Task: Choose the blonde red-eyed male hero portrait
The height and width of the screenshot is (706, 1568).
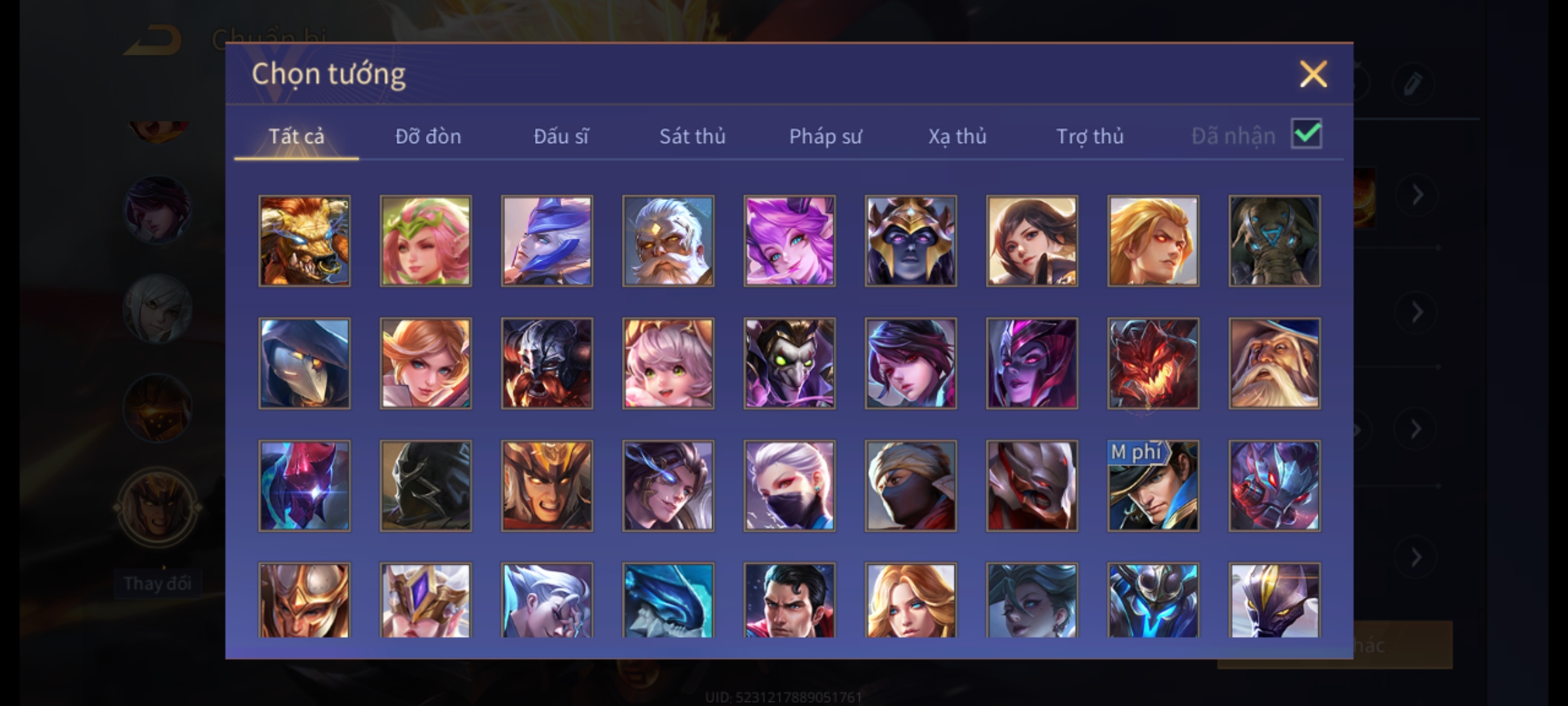Action: pyautogui.click(x=1153, y=241)
